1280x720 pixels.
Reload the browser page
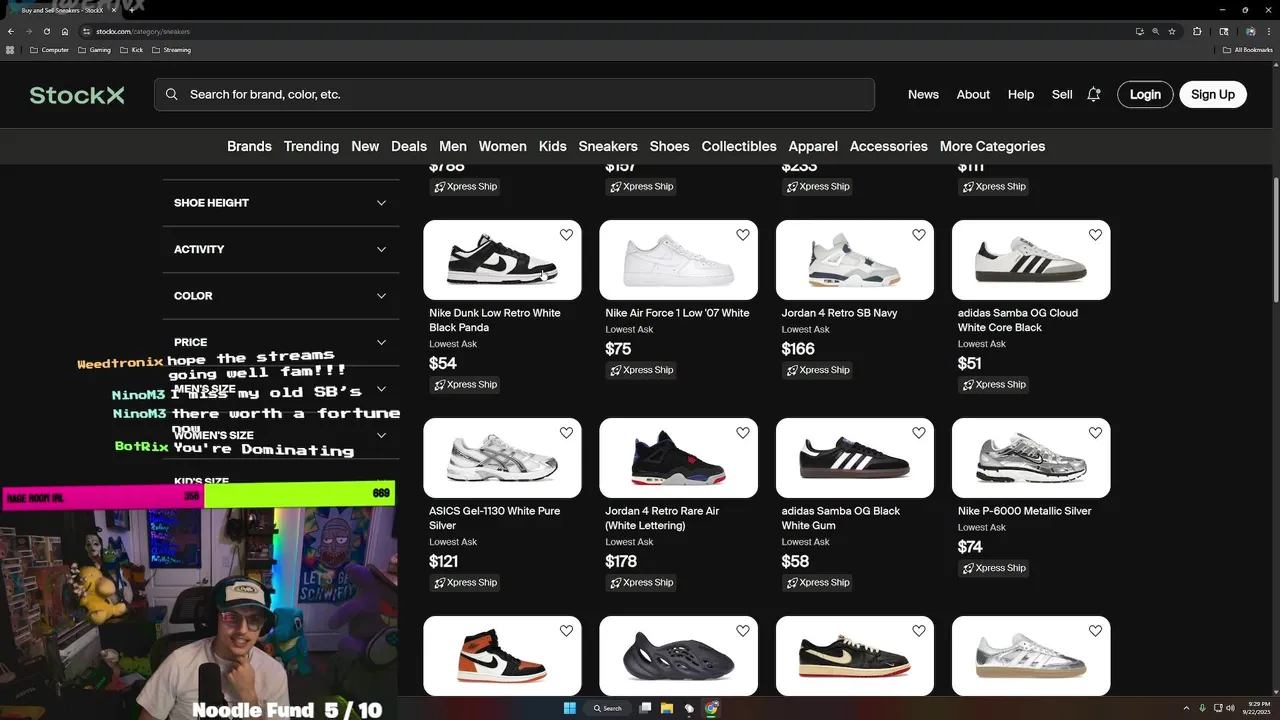(x=47, y=31)
